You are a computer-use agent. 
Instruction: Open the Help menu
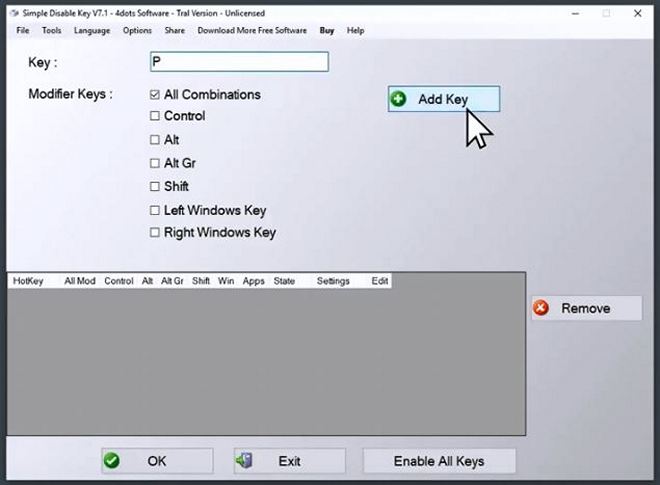coord(355,30)
